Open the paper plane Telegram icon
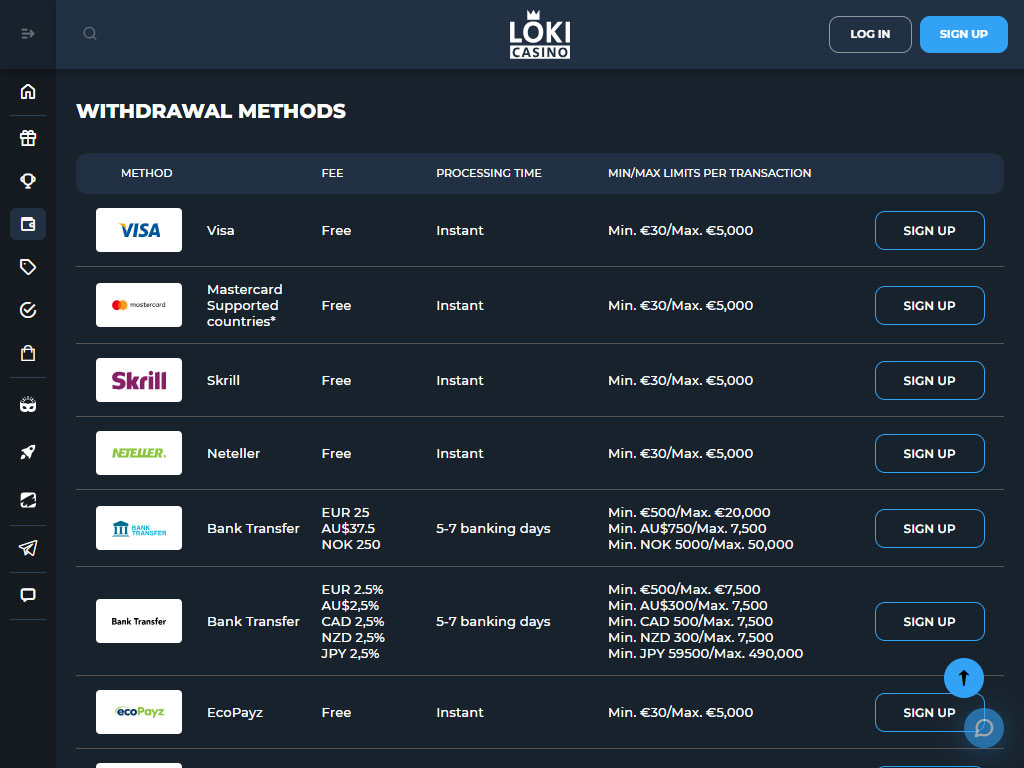The width and height of the screenshot is (1024, 768). (28, 548)
